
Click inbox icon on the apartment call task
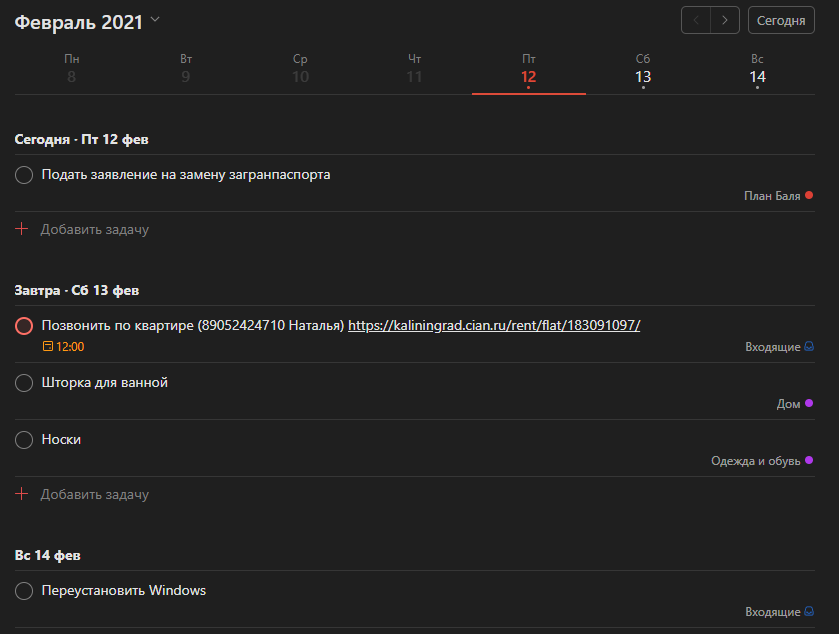pos(809,347)
